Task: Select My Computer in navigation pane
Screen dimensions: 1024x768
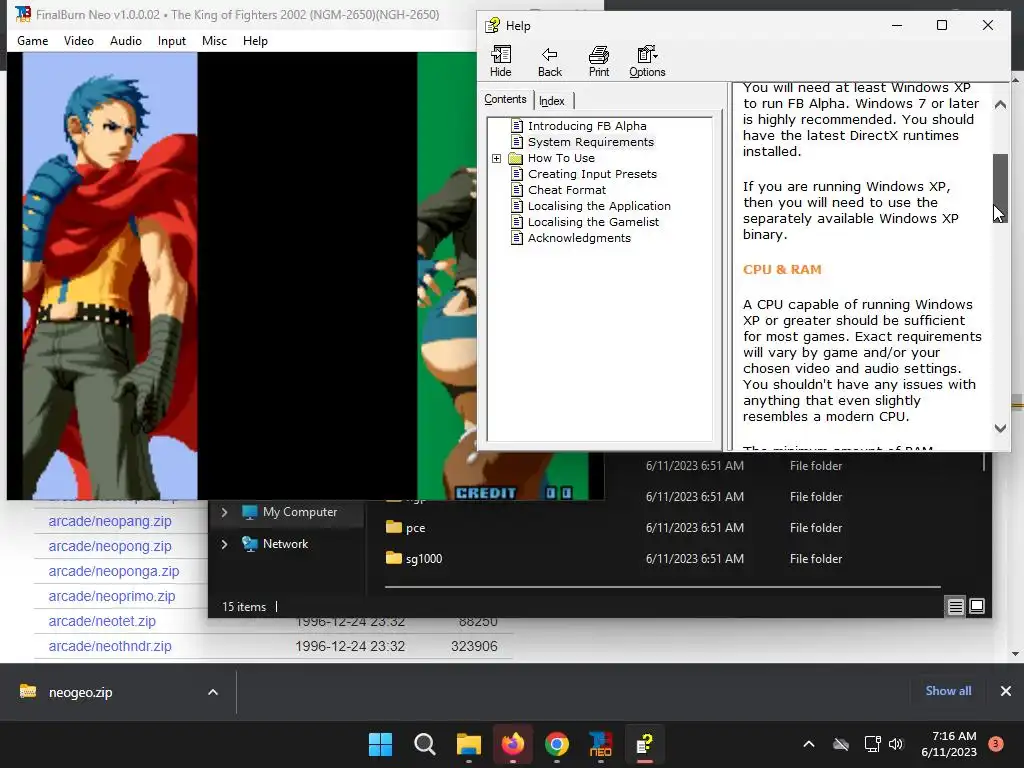Action: 300,512
